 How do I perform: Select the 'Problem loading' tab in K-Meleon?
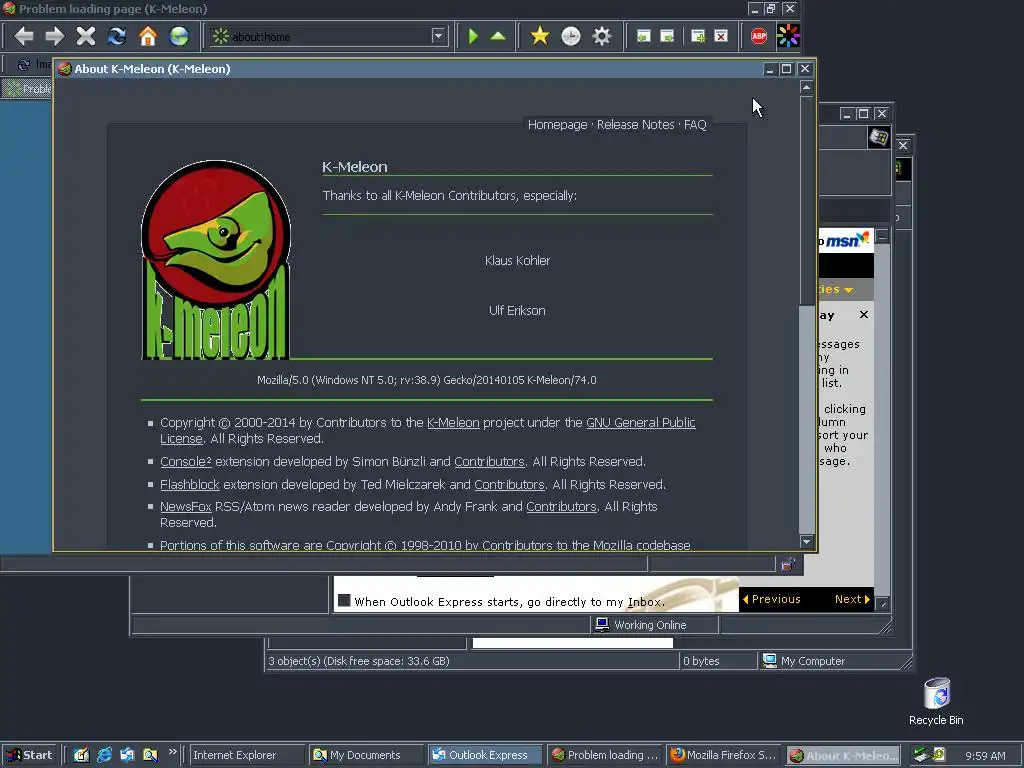[27, 88]
